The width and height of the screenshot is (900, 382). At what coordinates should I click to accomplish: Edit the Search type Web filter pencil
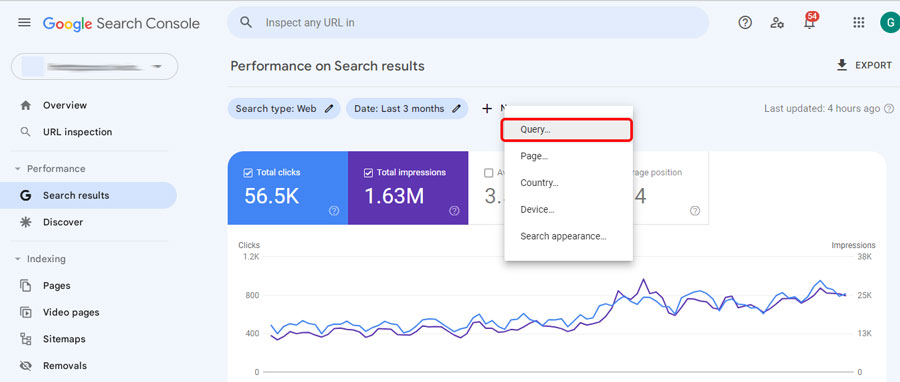coord(329,108)
